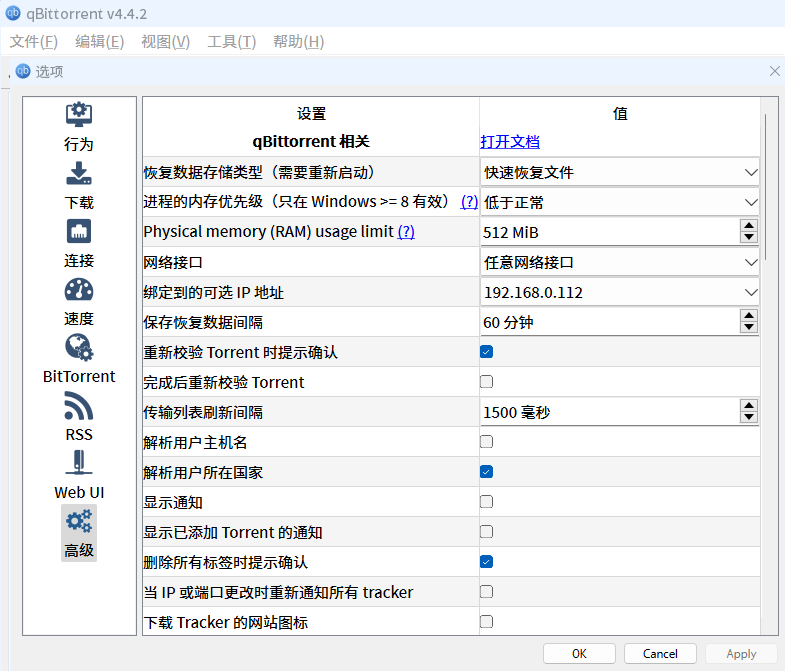The height and width of the screenshot is (671, 785).
Task: Open the Web UI settings icon
Action: click(79, 463)
